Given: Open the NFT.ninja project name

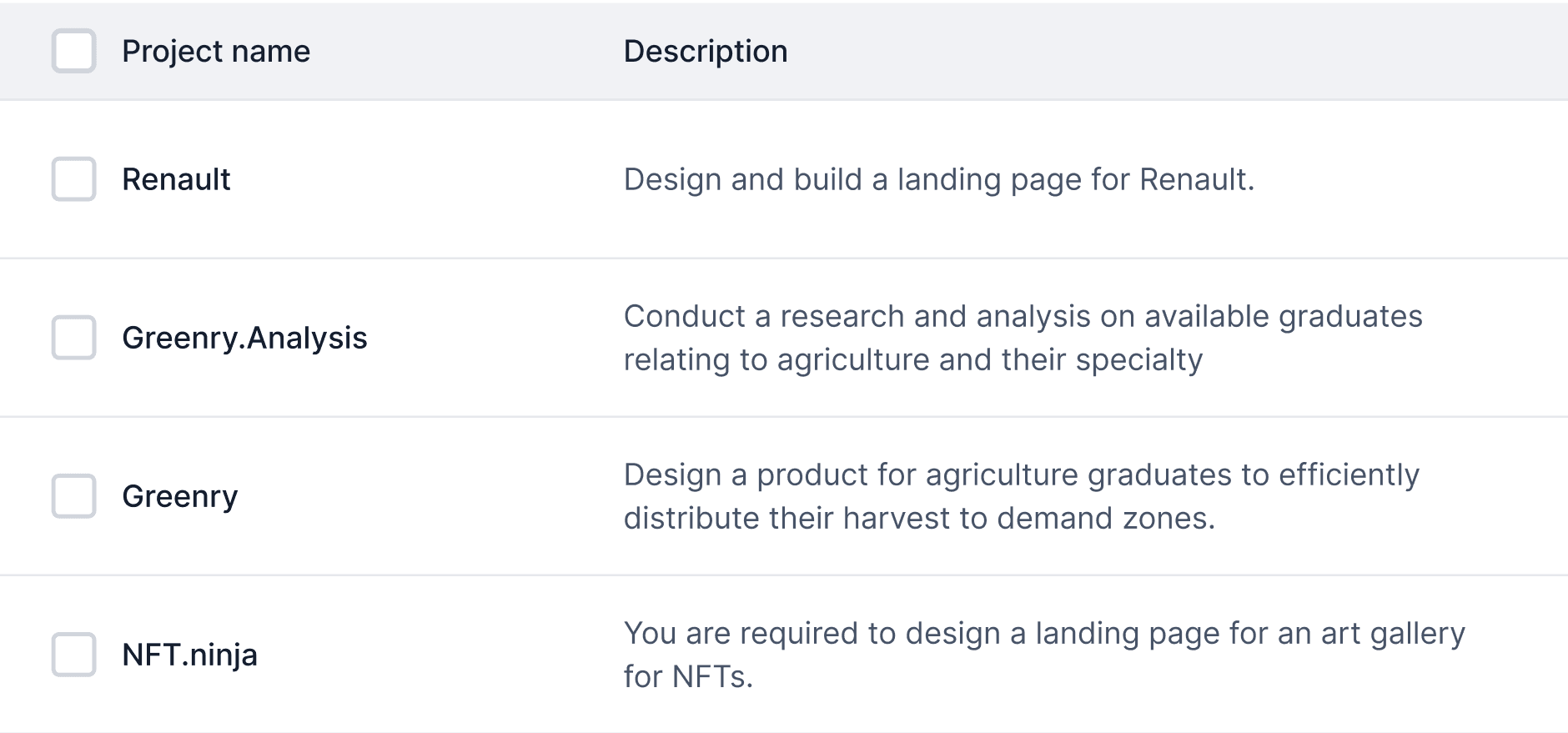Looking at the screenshot, I should 189,655.
